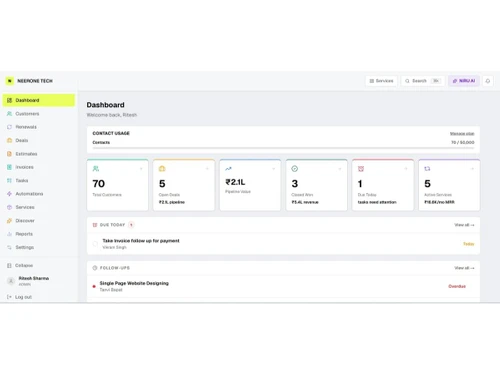This screenshot has height=375, width=500.
Task: Click the Tasks sidebar icon
Action: click(9, 180)
